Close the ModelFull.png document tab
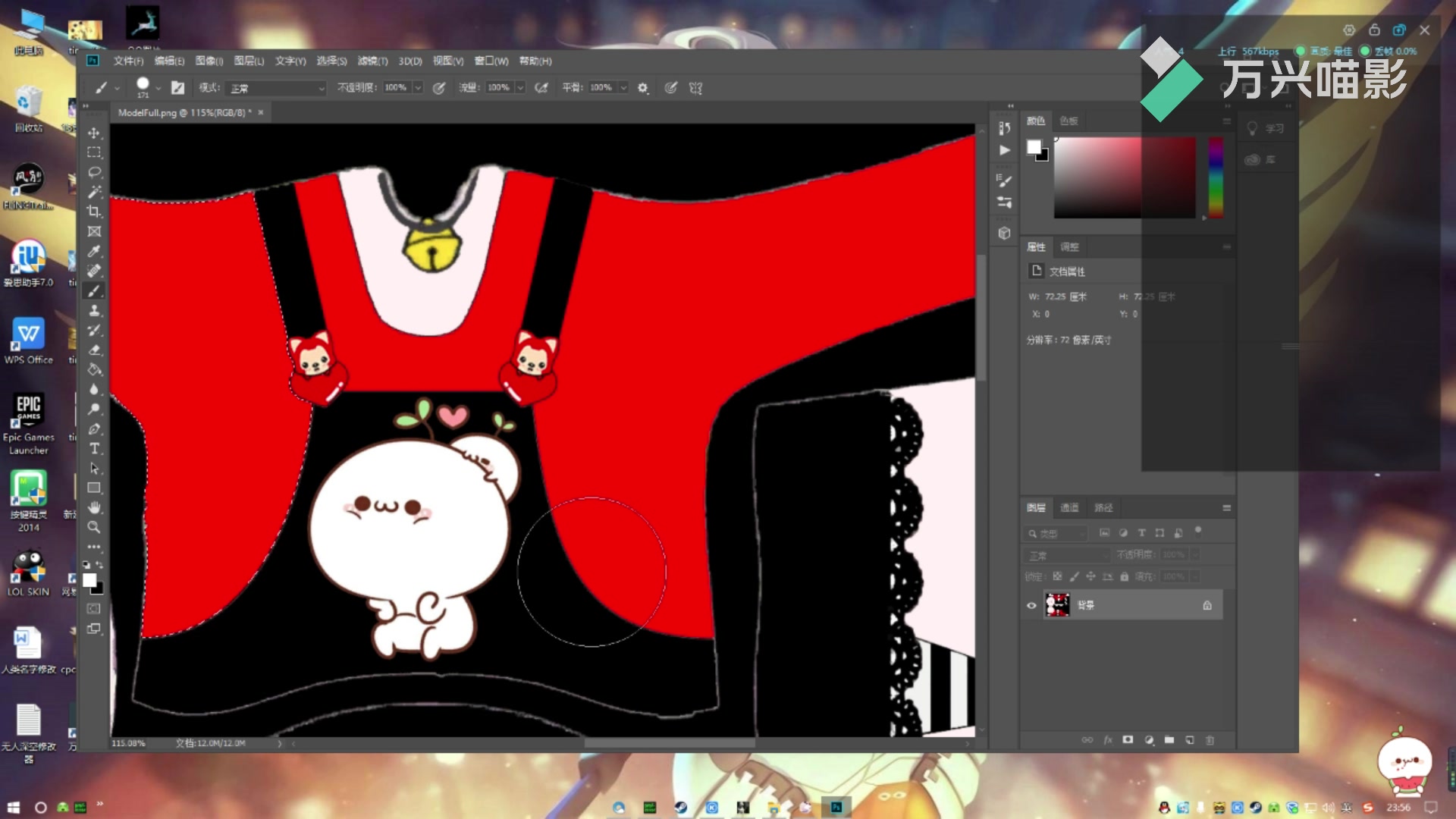Screen dimensions: 1456x819 (x=260, y=112)
